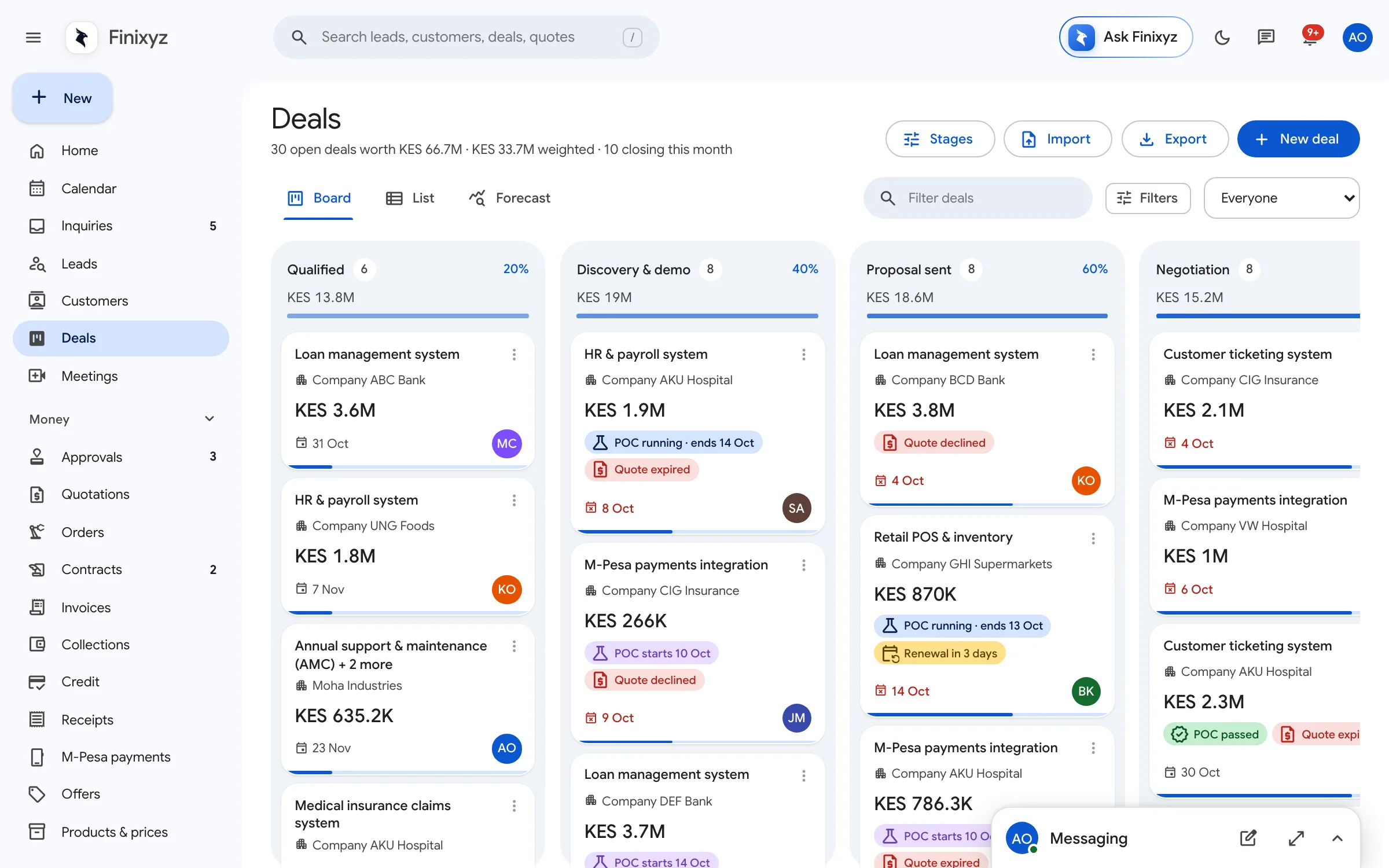Create a deal with New deal button
Screen dimensions: 1389x868
[1298, 139]
